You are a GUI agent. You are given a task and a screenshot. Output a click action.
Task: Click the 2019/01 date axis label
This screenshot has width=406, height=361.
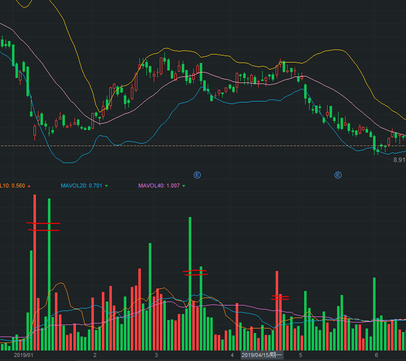(x=23, y=355)
